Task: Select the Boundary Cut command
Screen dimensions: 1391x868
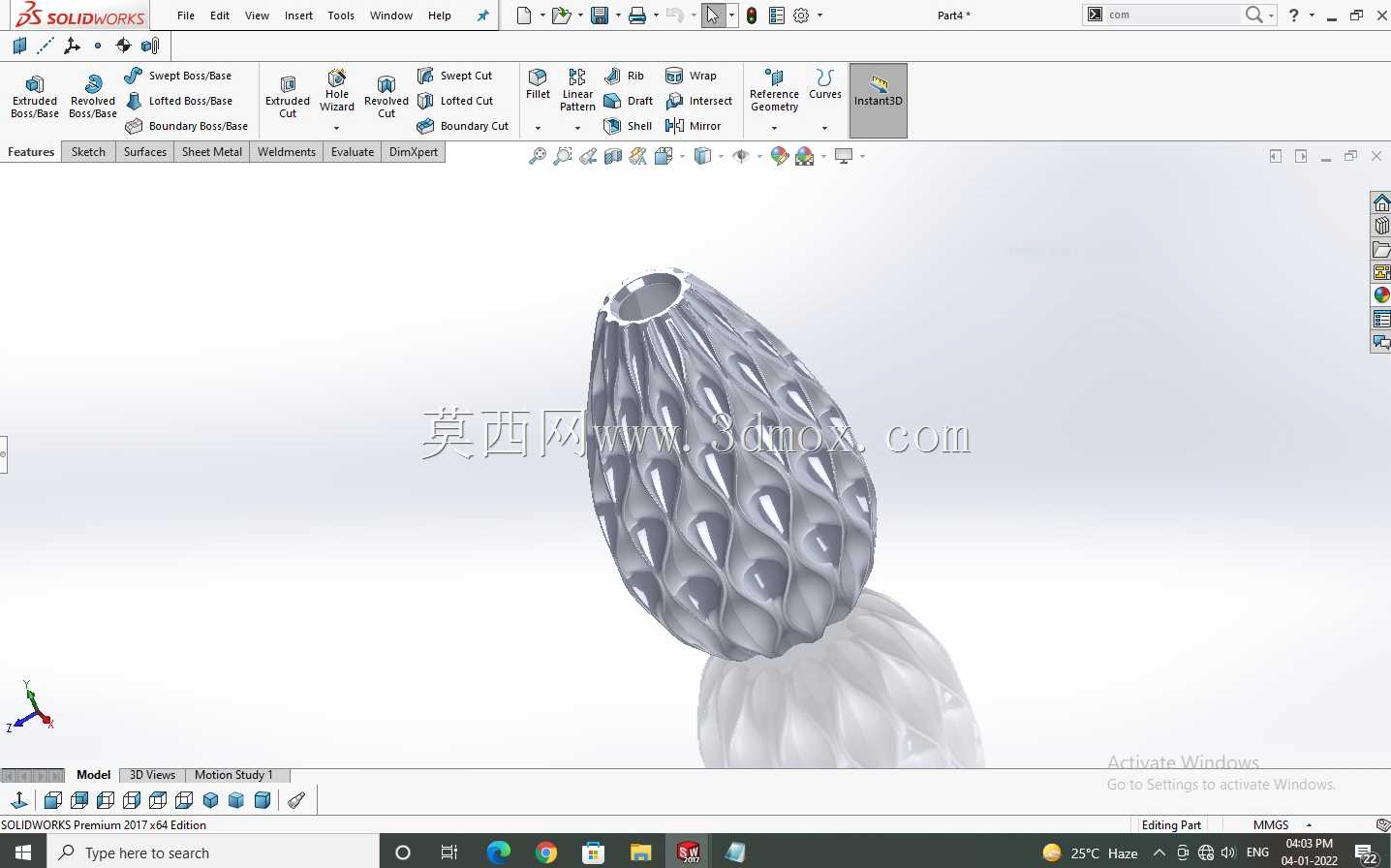Action: [x=463, y=126]
